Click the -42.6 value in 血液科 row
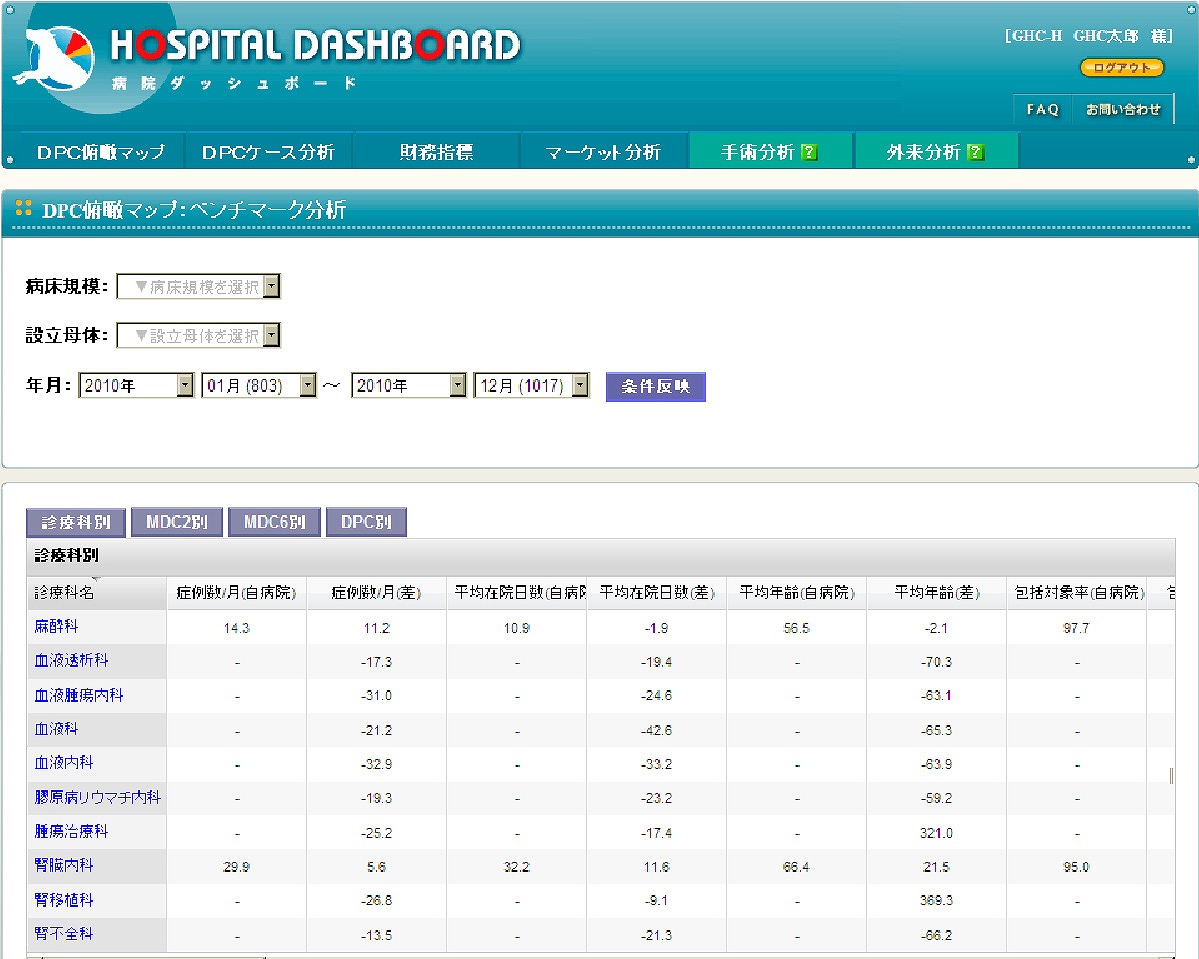Image resolution: width=1199 pixels, height=959 pixels. click(x=656, y=730)
